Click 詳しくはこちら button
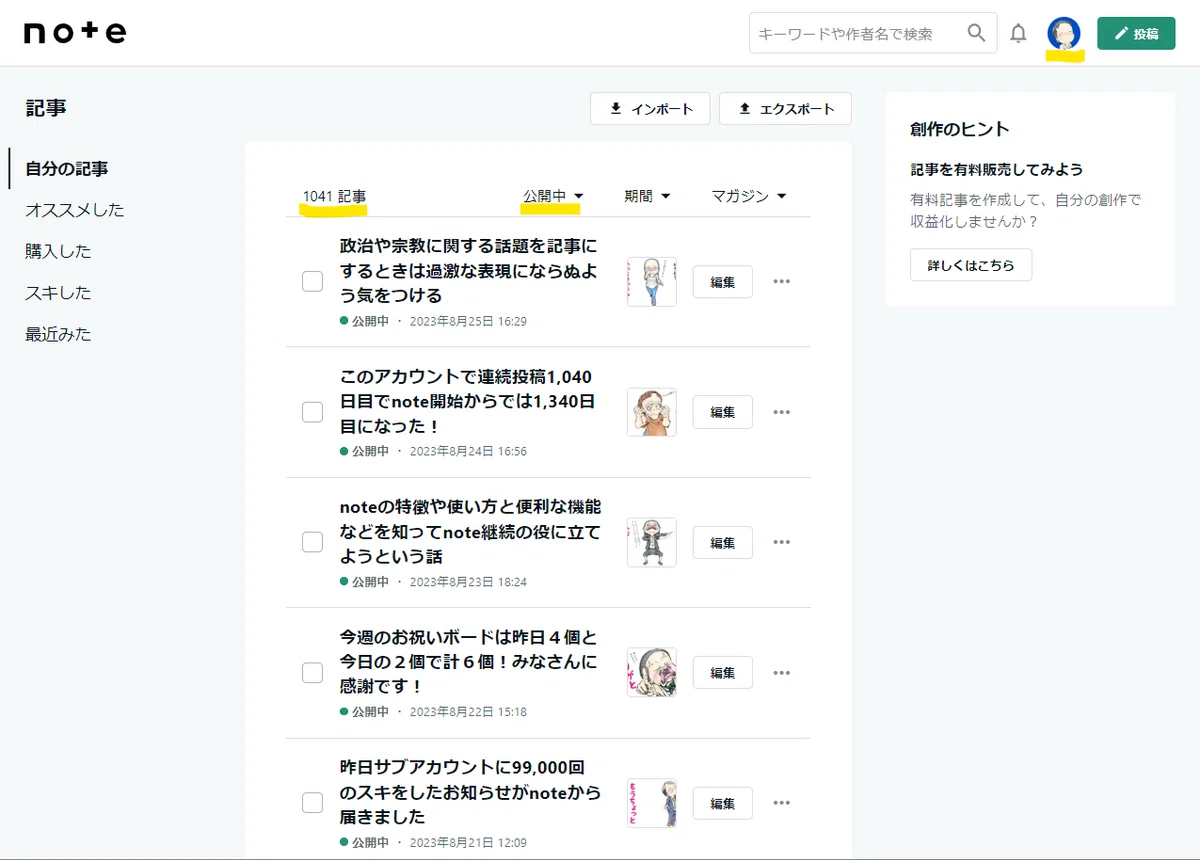 pos(971,265)
